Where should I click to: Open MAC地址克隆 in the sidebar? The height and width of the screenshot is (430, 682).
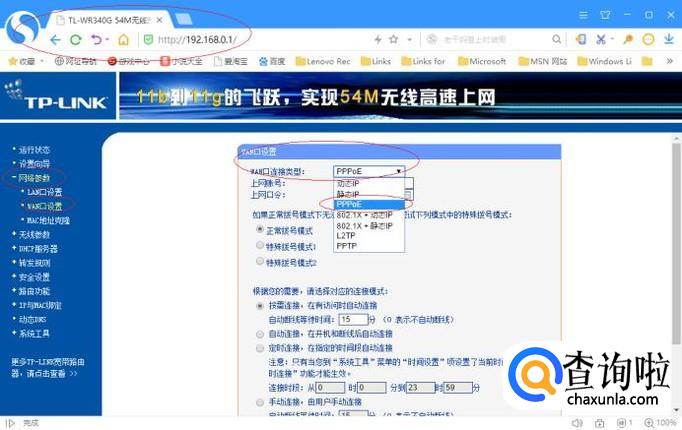click(46, 221)
